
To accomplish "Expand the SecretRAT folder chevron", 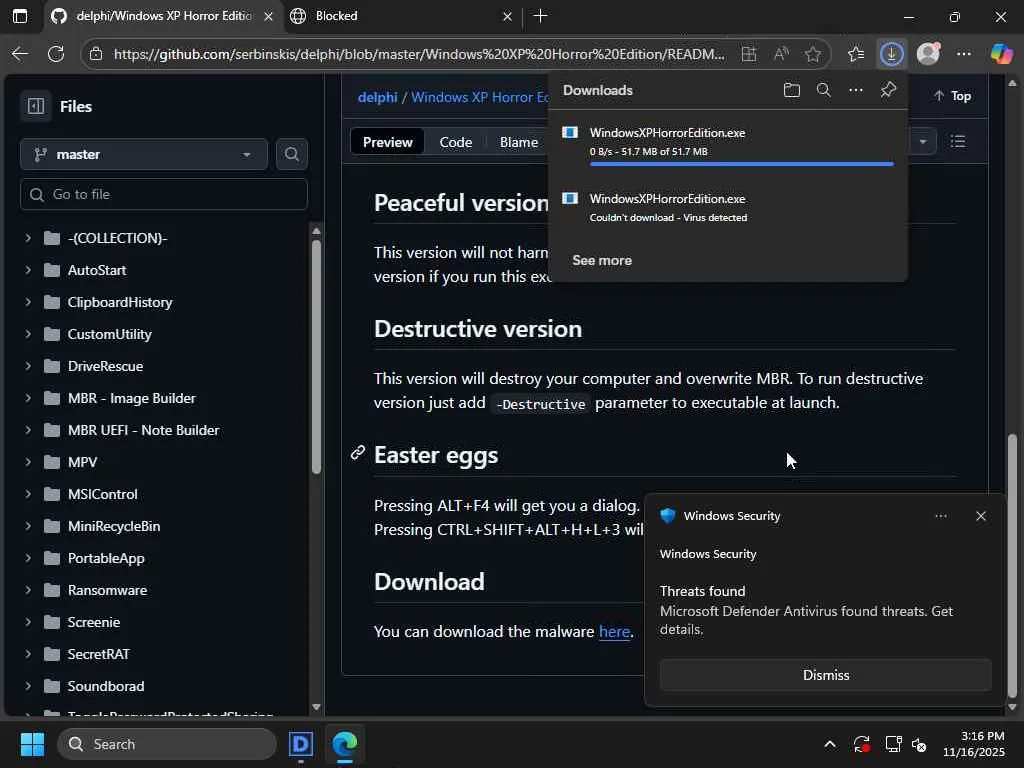I will point(28,654).
